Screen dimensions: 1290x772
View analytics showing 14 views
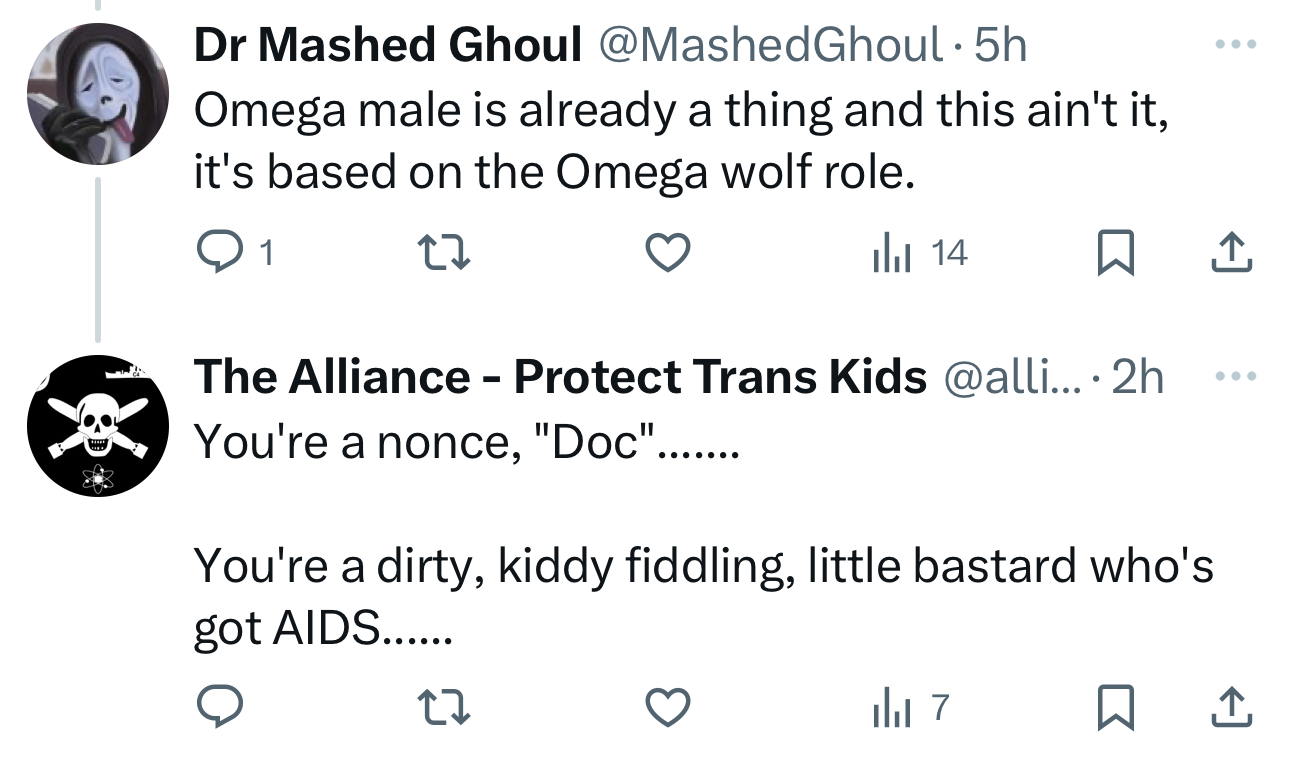click(x=920, y=254)
